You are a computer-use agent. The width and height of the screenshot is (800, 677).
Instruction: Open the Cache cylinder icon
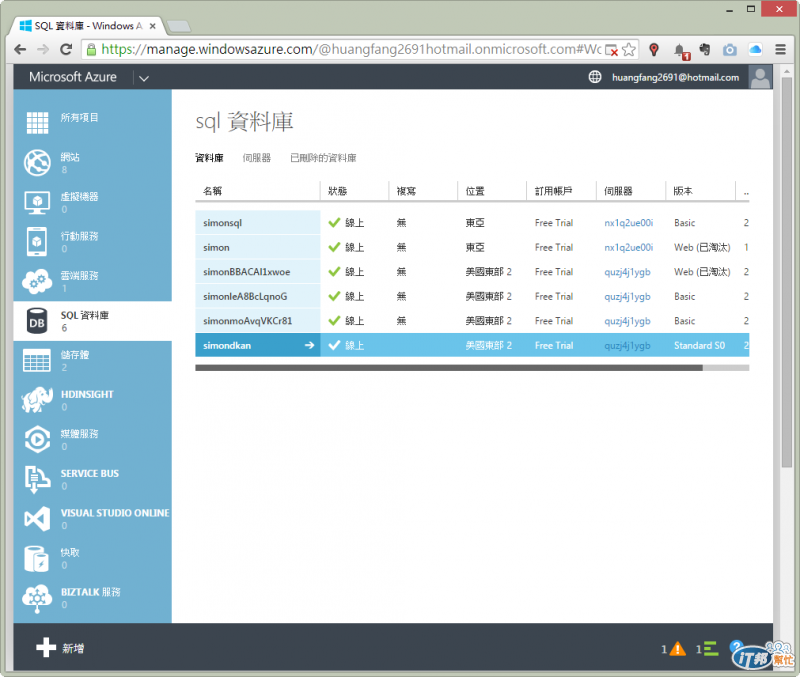coord(37,558)
